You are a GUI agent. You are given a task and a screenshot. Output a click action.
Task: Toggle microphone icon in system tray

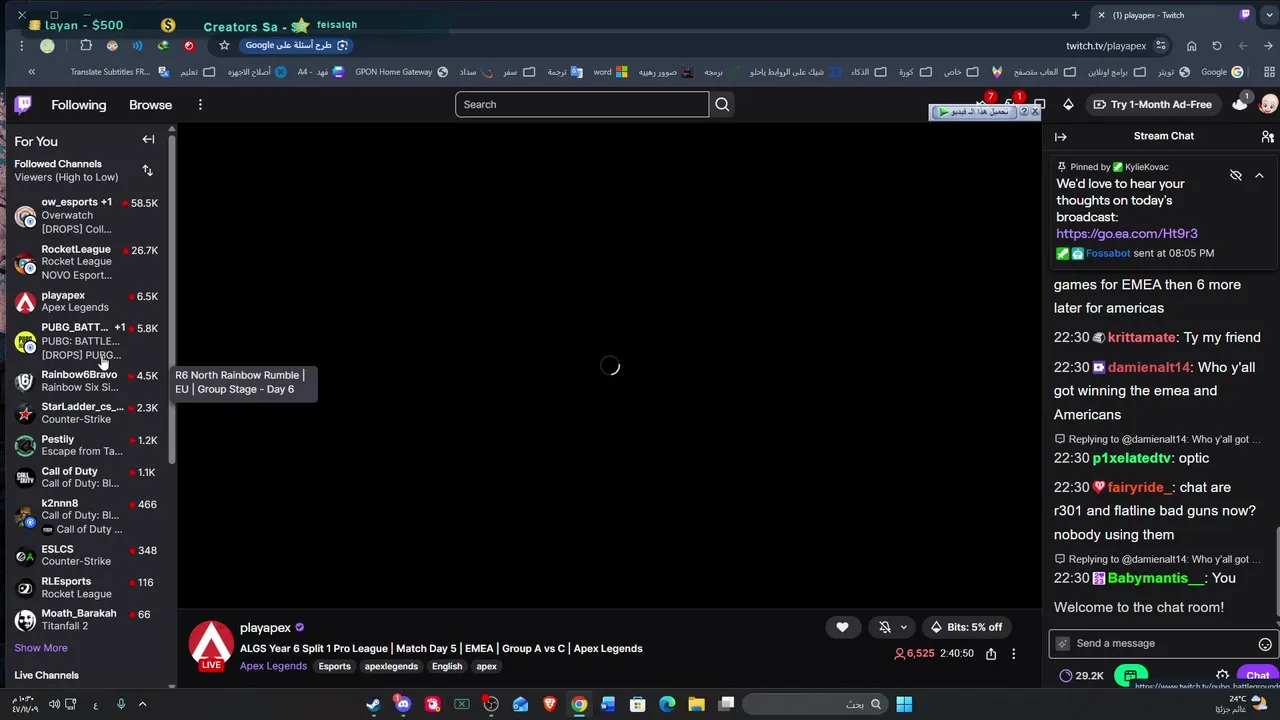pos(121,704)
